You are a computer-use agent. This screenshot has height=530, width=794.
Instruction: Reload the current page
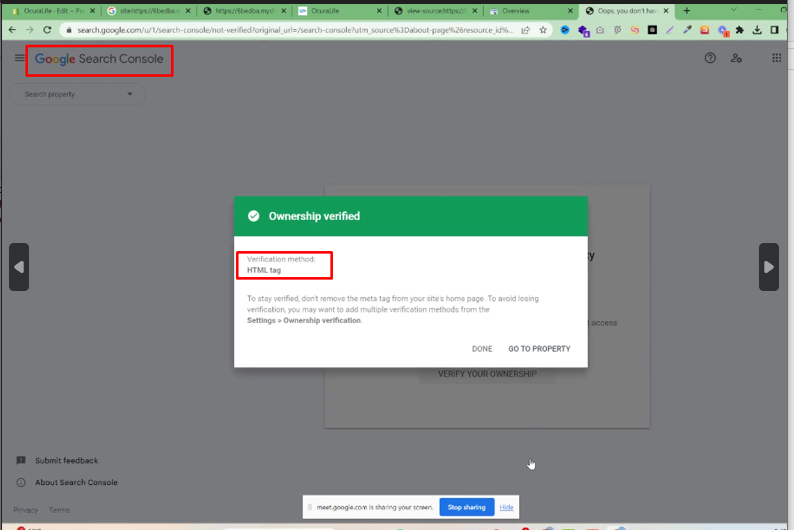[47, 30]
